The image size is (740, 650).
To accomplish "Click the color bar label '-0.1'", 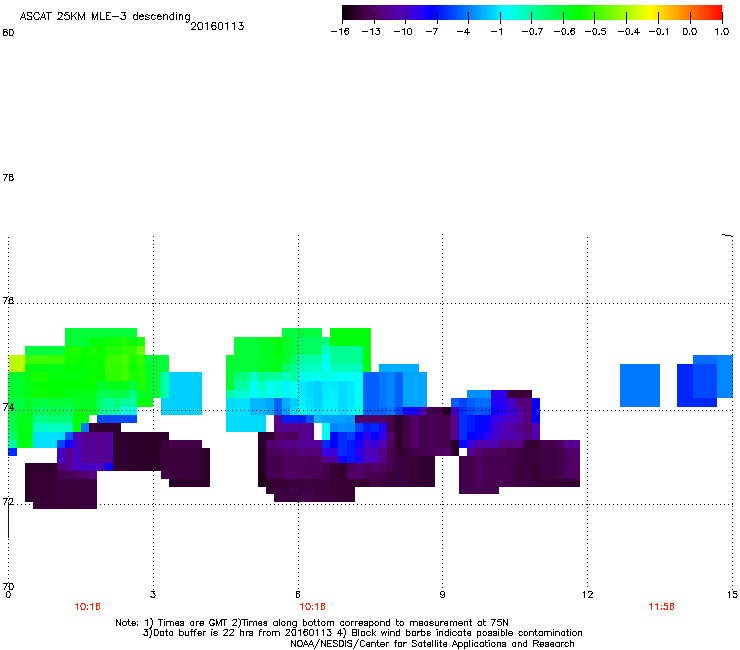I will [x=658, y=32].
